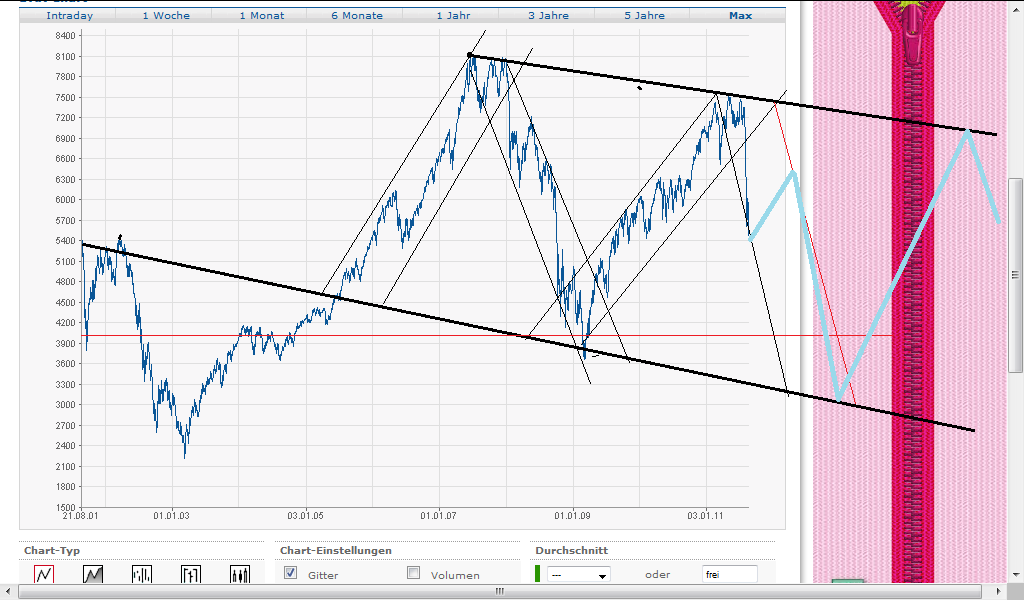Click the green Durchschnitt color swatch
Image resolution: width=1024 pixels, height=600 pixels.
(537, 574)
